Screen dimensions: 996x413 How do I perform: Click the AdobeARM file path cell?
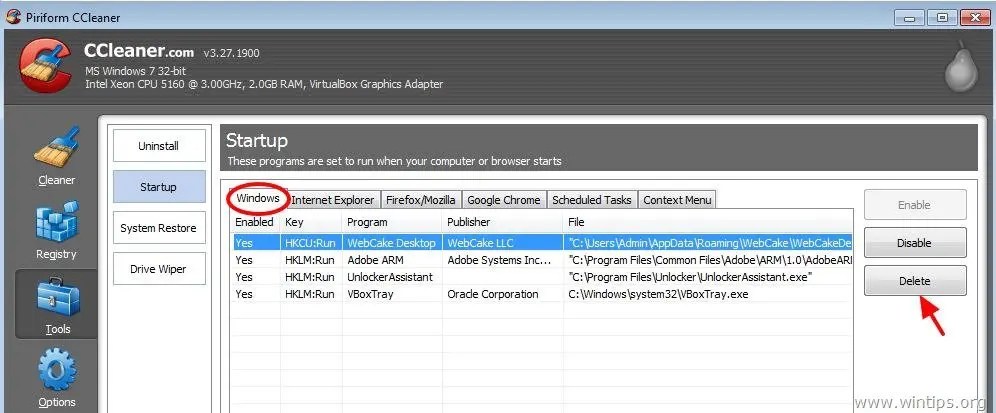(710, 260)
